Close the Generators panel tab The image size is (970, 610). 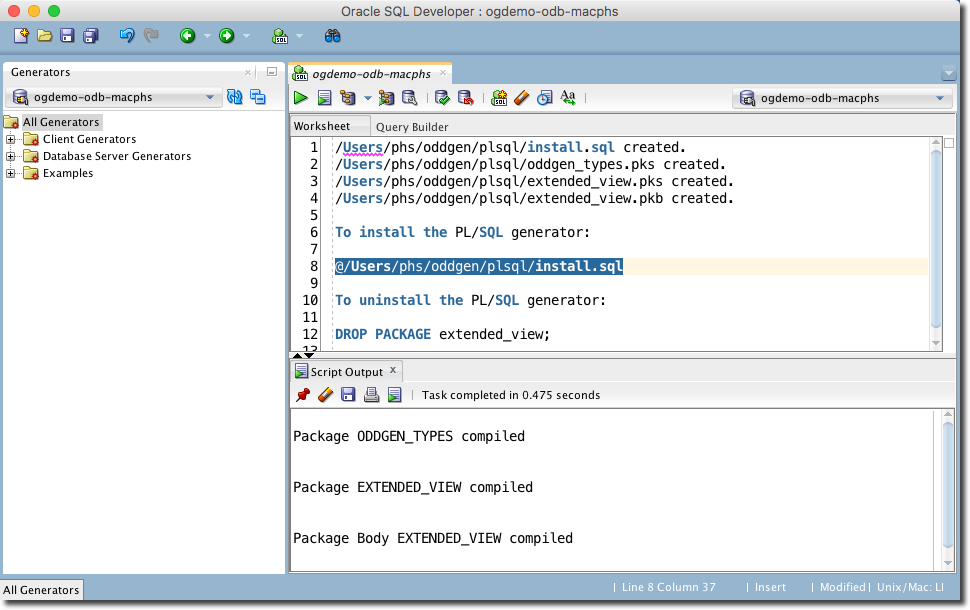[248, 72]
